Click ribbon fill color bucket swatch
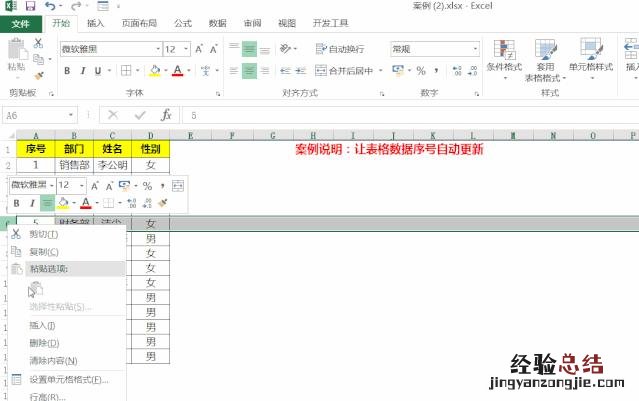639x401 pixels. pos(155,71)
